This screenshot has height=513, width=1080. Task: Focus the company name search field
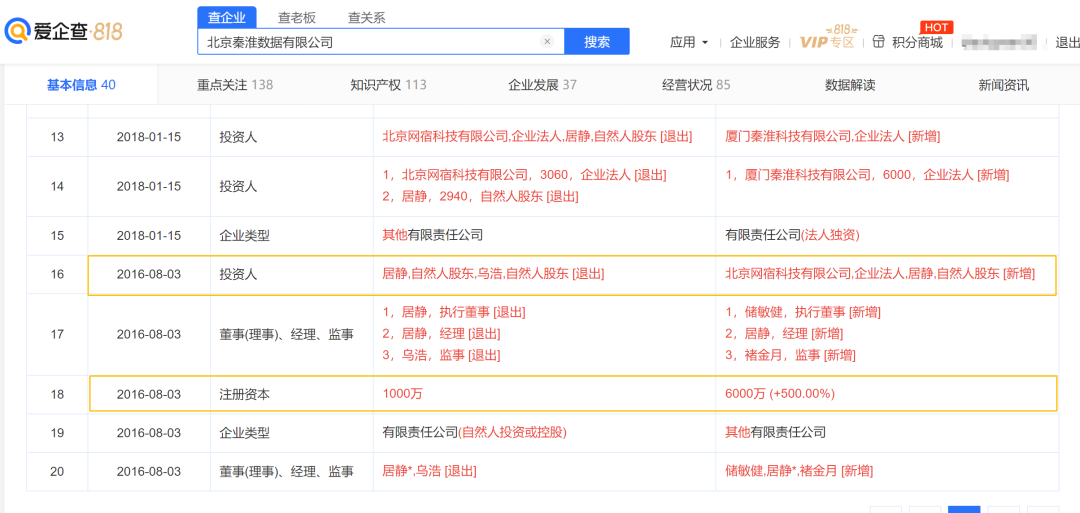370,42
